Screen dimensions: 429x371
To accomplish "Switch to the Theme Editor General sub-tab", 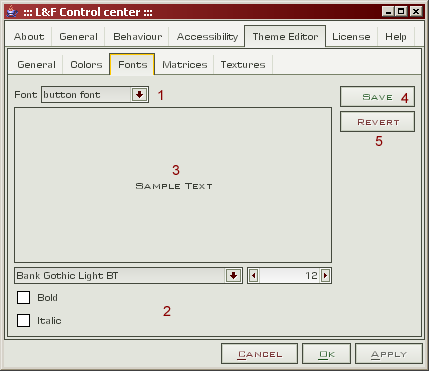I will click(x=36, y=64).
